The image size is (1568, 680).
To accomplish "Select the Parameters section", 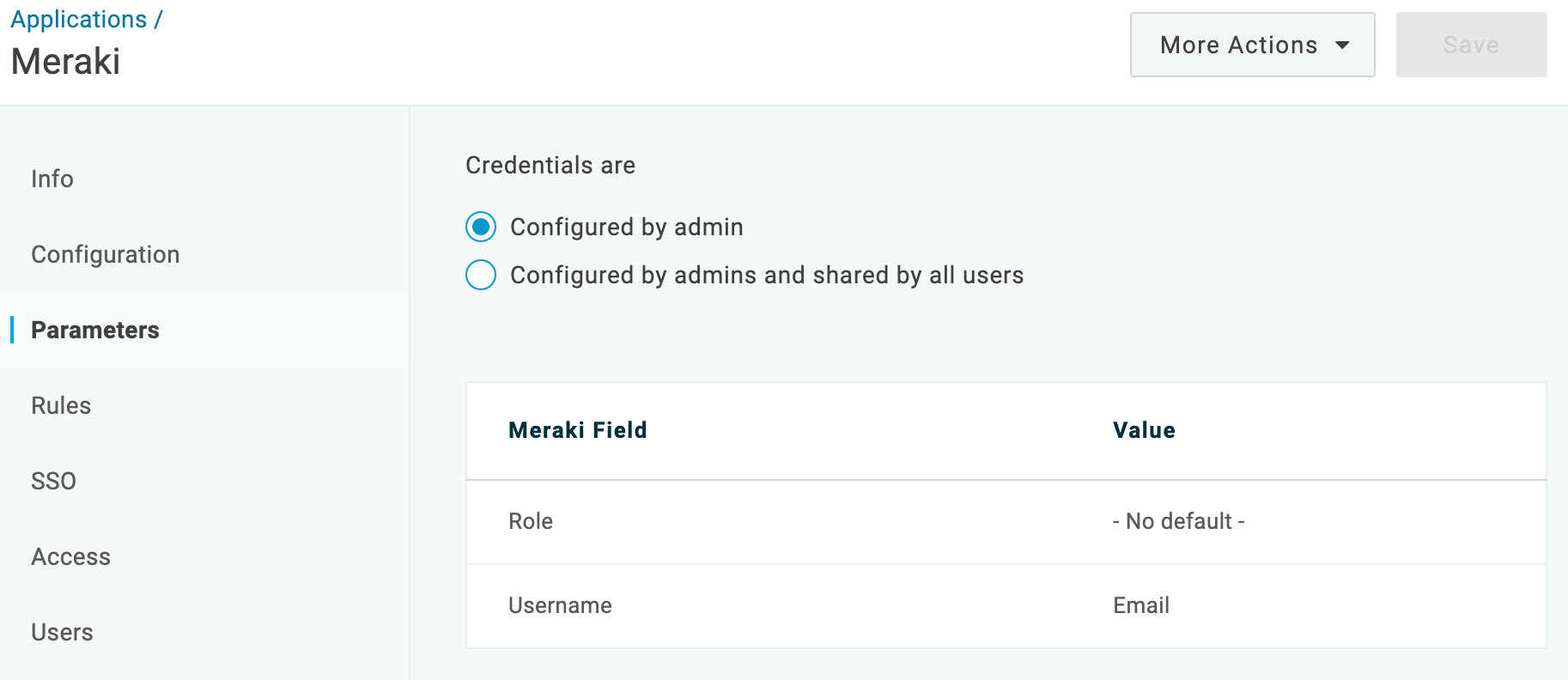I will [x=94, y=330].
